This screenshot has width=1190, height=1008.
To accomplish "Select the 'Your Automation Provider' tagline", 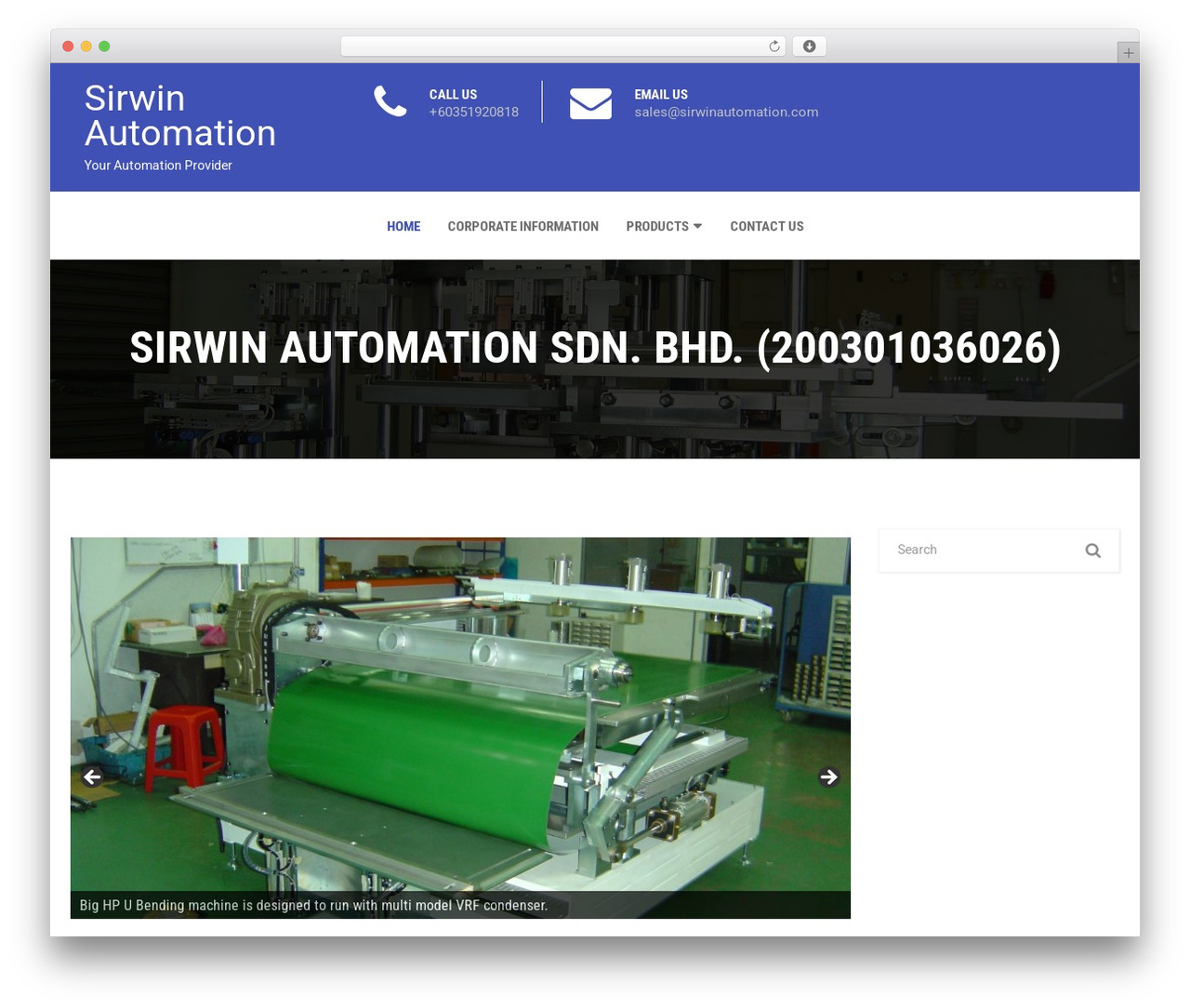I will (x=158, y=166).
